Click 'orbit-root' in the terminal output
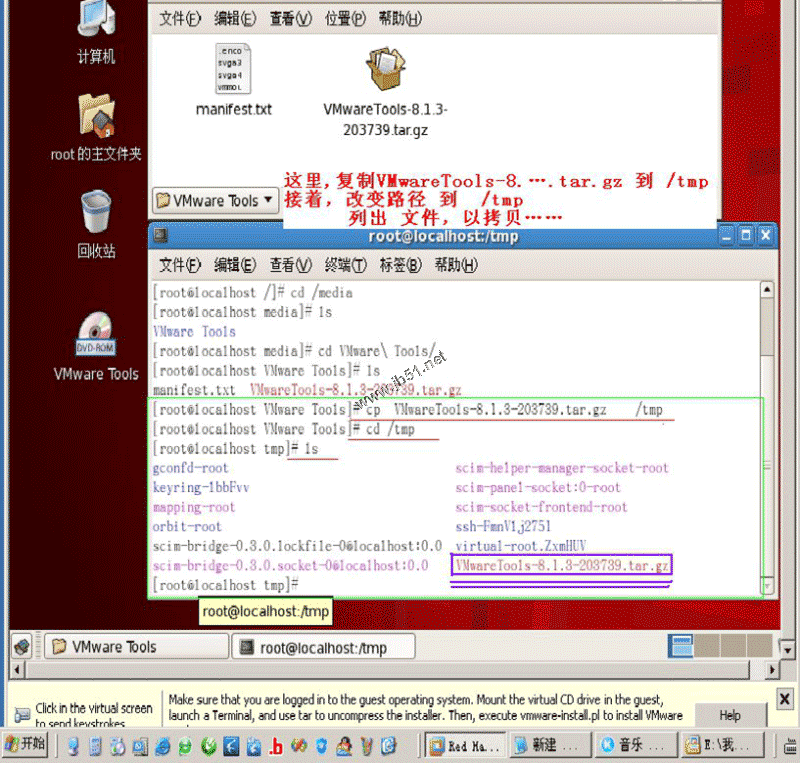Screen dimensions: 800x763 coord(187,527)
